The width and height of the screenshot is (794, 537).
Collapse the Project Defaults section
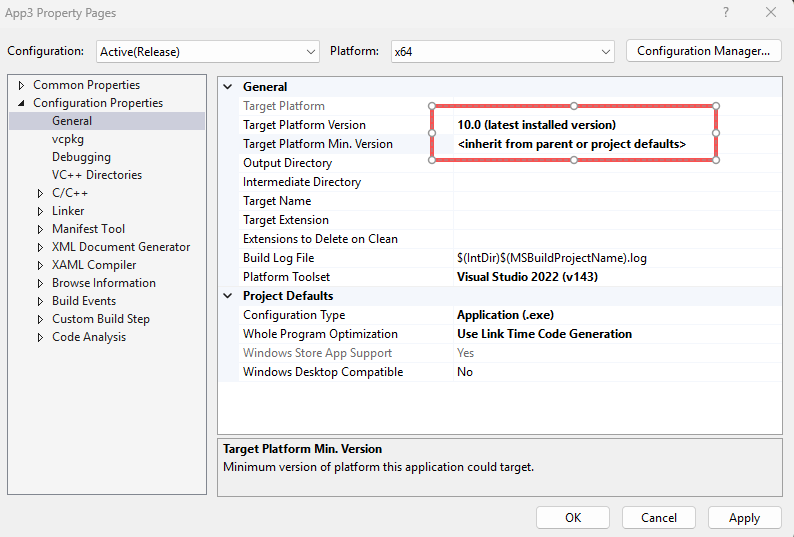(229, 296)
